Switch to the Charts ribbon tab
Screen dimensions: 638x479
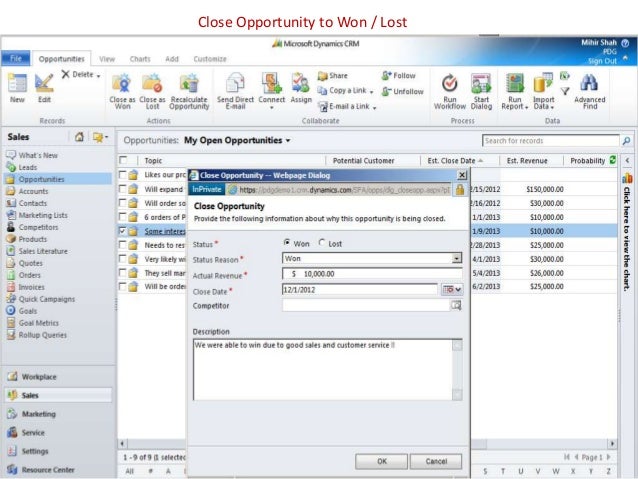click(x=140, y=59)
